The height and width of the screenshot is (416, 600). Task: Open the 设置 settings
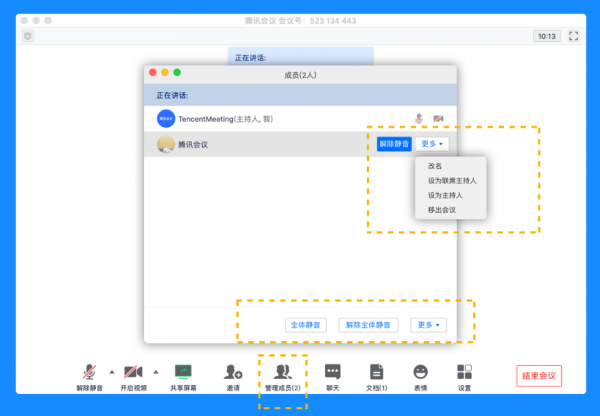point(464,372)
